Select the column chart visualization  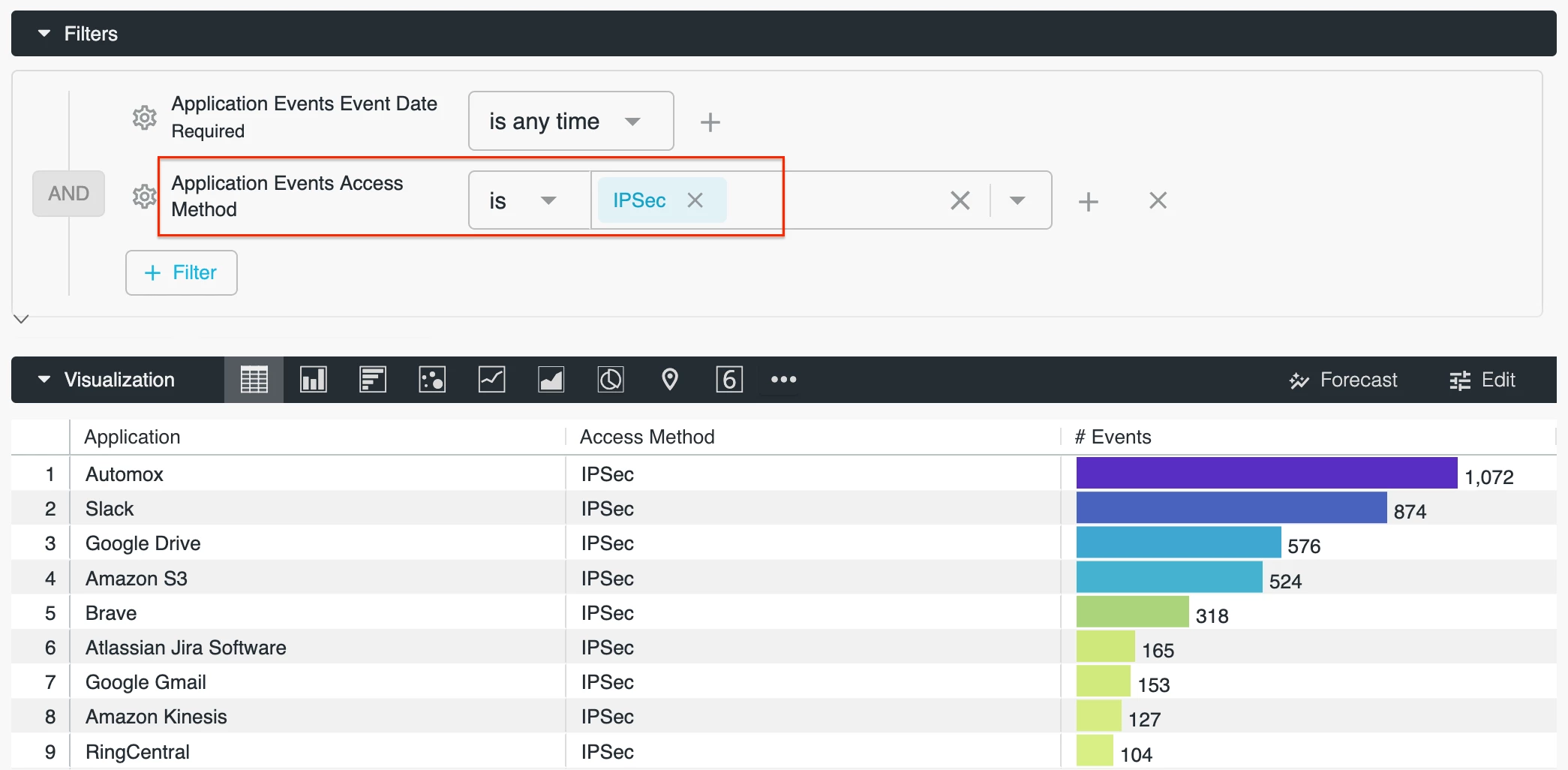pyautogui.click(x=314, y=380)
